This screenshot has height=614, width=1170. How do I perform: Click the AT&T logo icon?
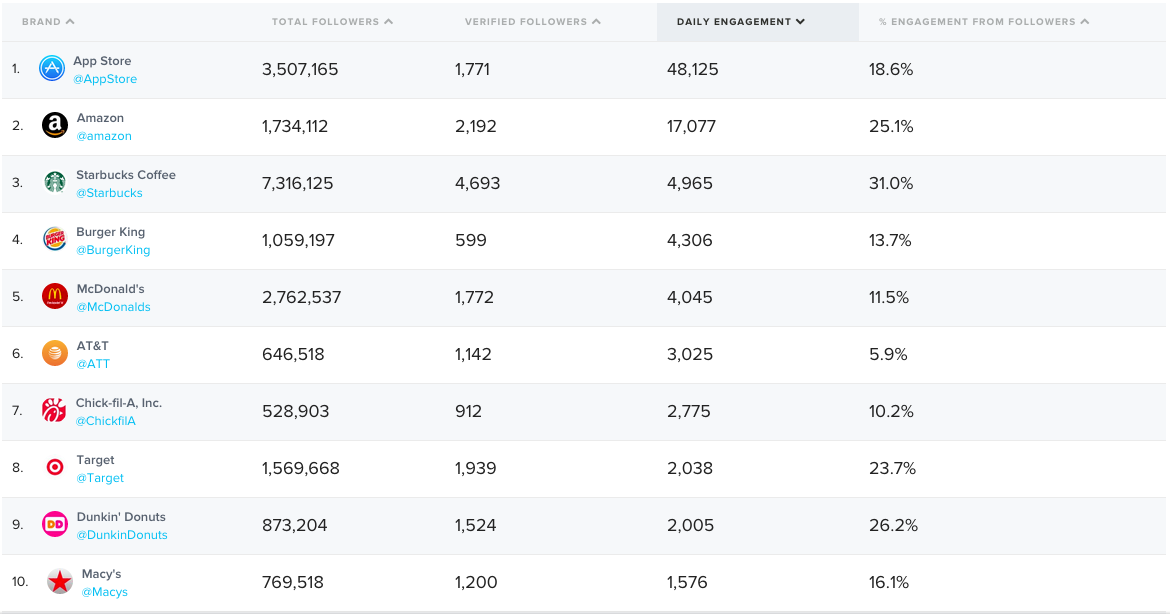[54, 353]
